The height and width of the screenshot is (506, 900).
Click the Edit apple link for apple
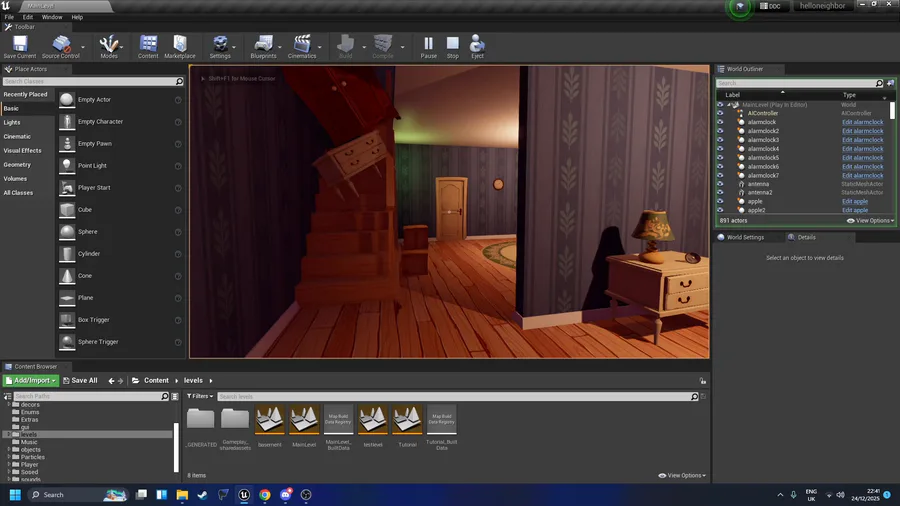pos(855,202)
